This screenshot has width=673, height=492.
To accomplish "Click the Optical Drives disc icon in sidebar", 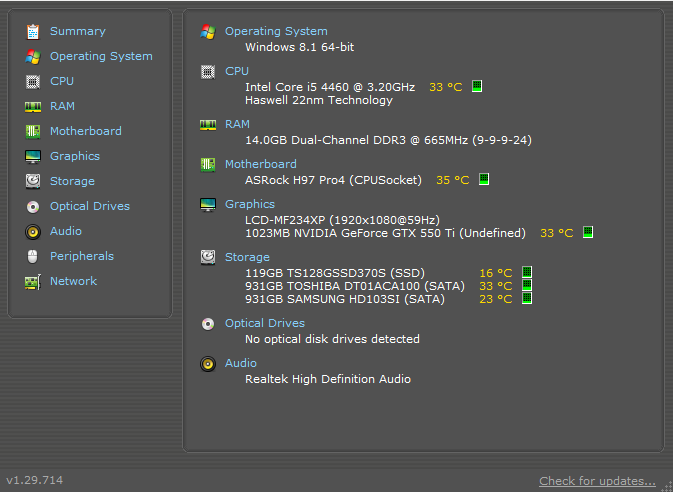I will pos(33,207).
